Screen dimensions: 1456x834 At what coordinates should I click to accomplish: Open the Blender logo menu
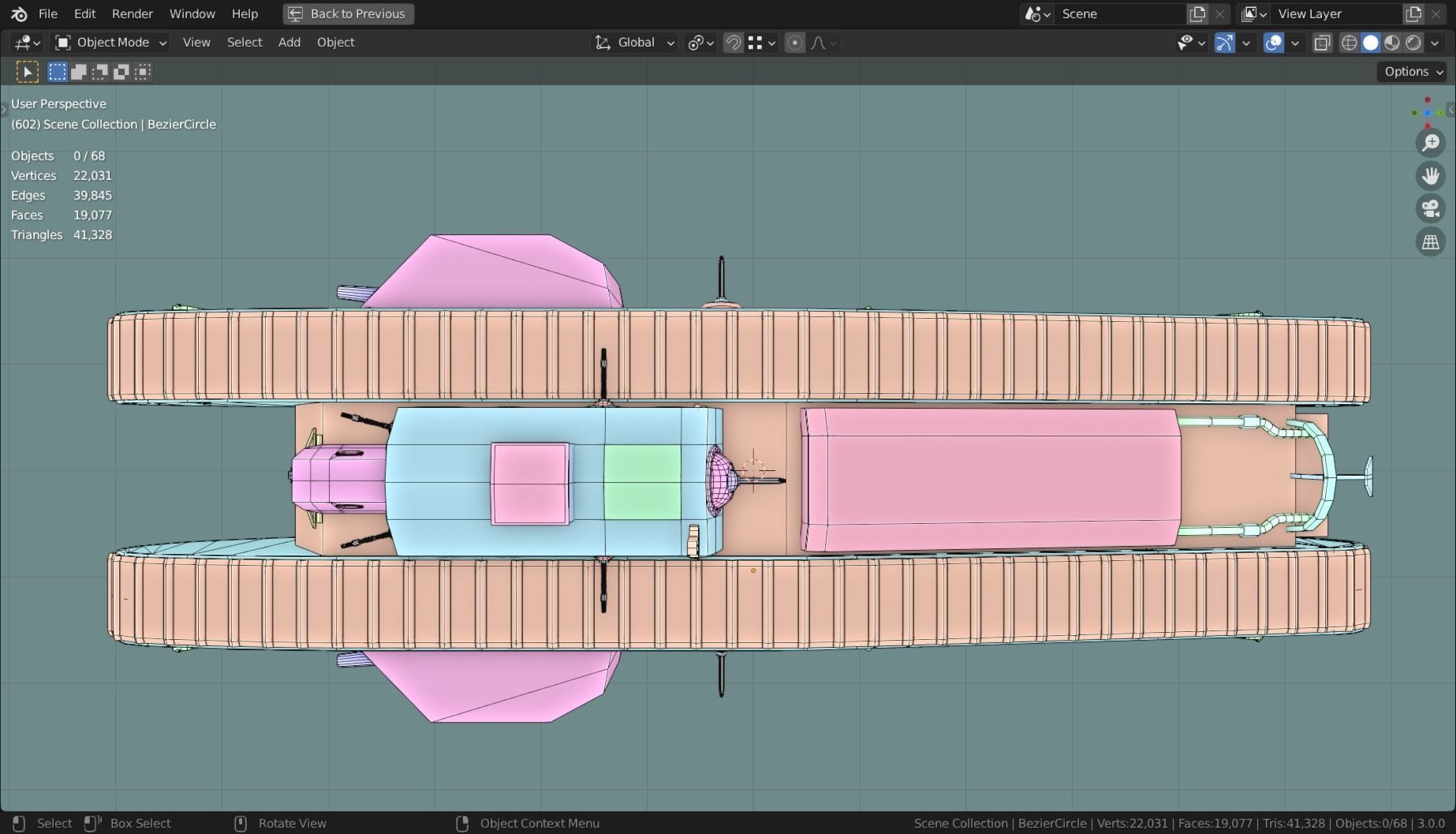[19, 13]
